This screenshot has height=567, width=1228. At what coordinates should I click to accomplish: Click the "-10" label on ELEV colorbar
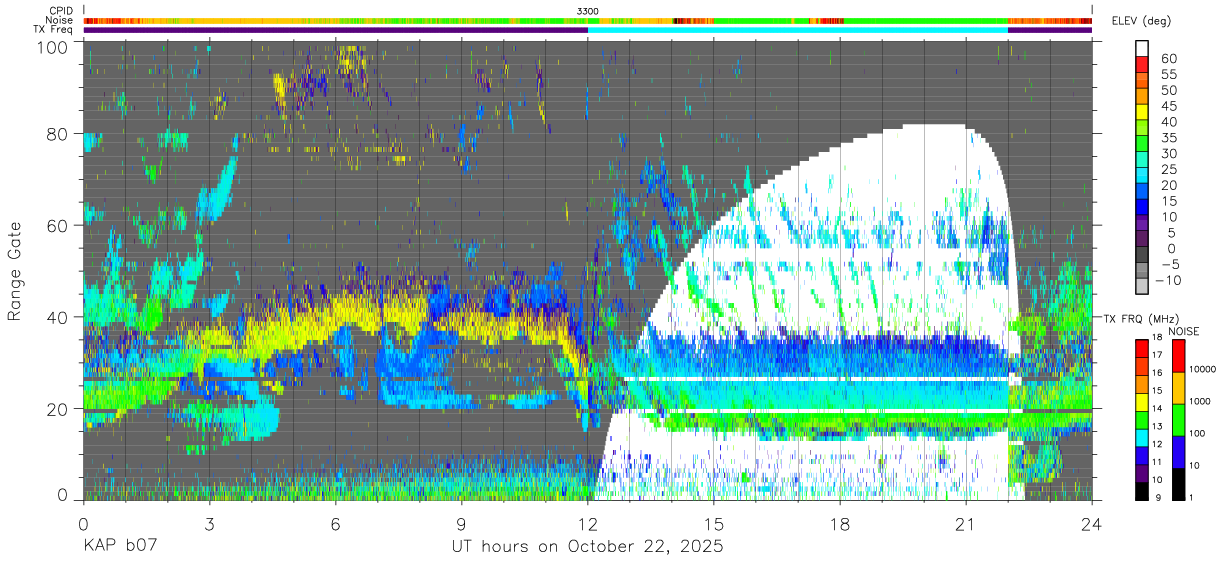(x=1169, y=279)
